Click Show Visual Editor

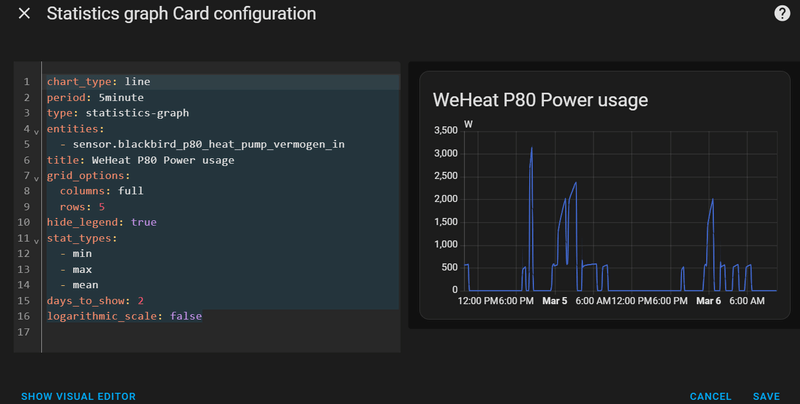tap(78, 396)
